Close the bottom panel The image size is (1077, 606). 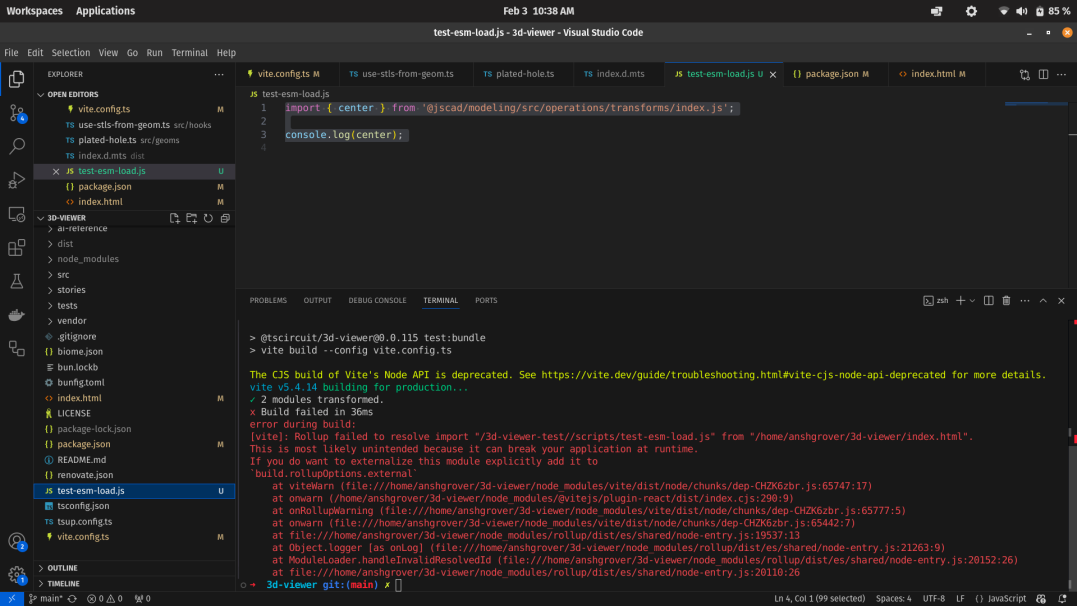click(x=1061, y=300)
